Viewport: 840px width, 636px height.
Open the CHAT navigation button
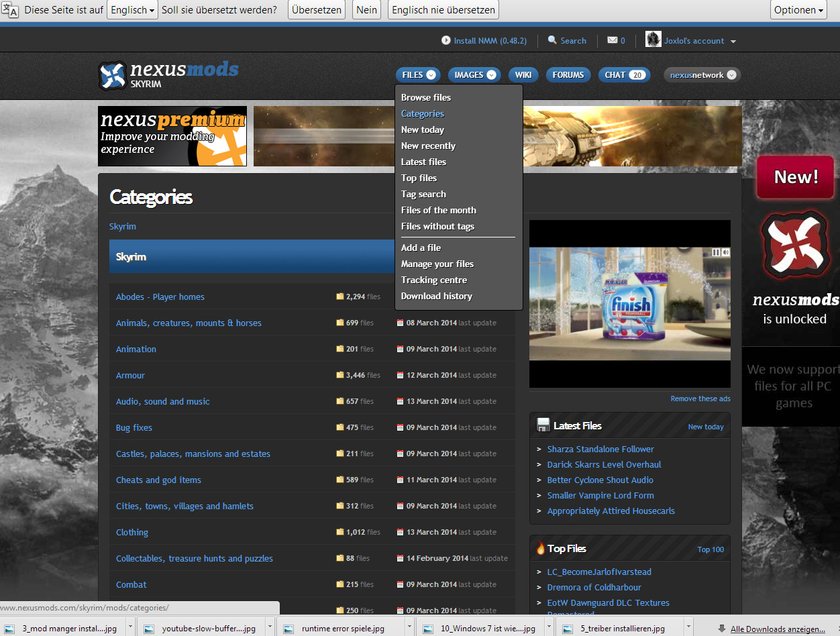click(x=624, y=75)
